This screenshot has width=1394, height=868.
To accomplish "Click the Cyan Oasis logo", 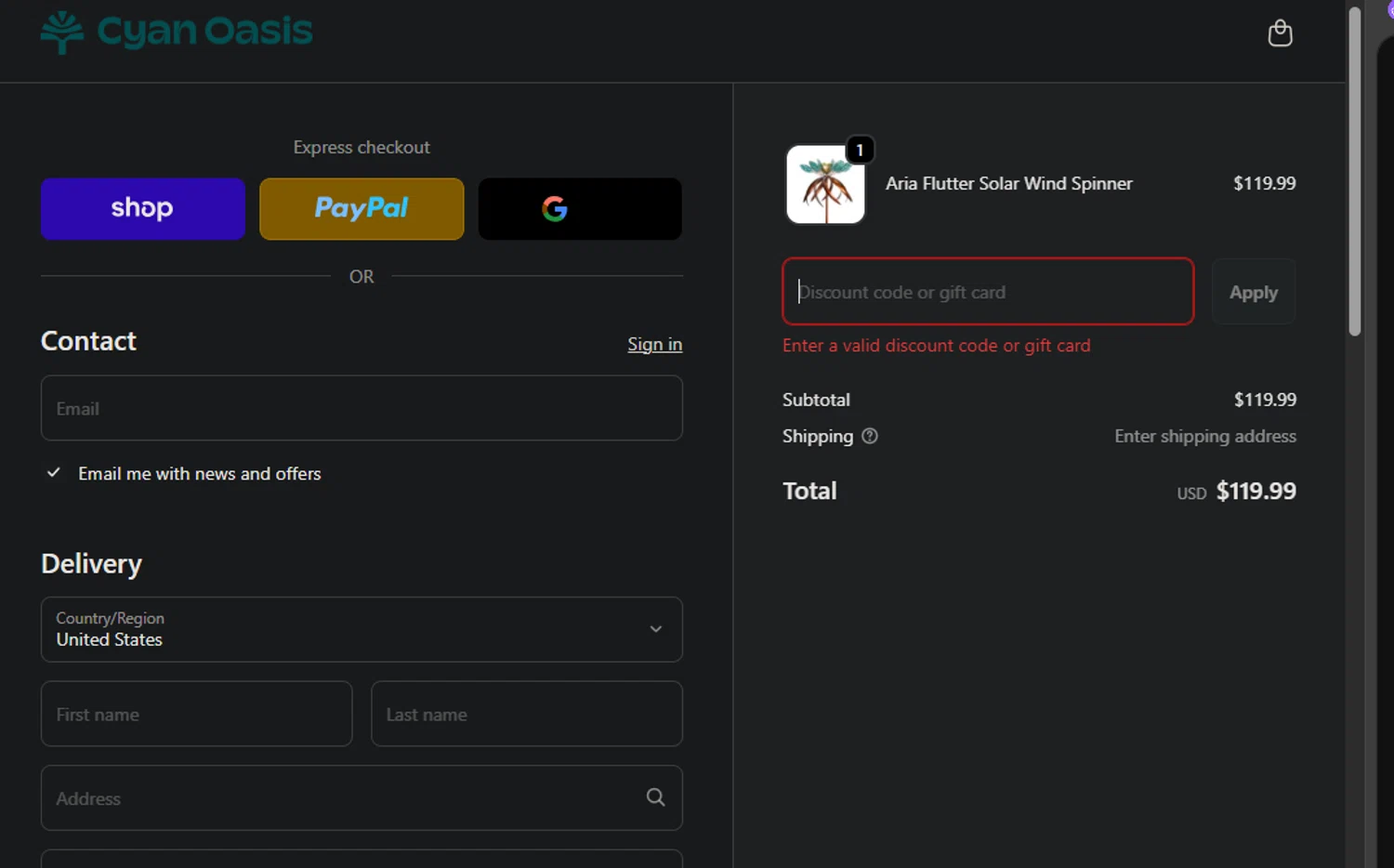I will (177, 32).
